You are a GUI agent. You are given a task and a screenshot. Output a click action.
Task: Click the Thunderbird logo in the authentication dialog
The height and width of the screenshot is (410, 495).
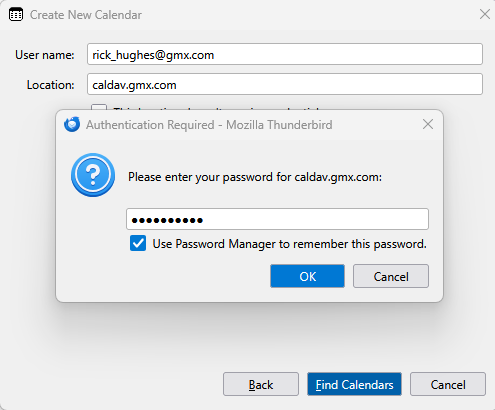coord(72,125)
